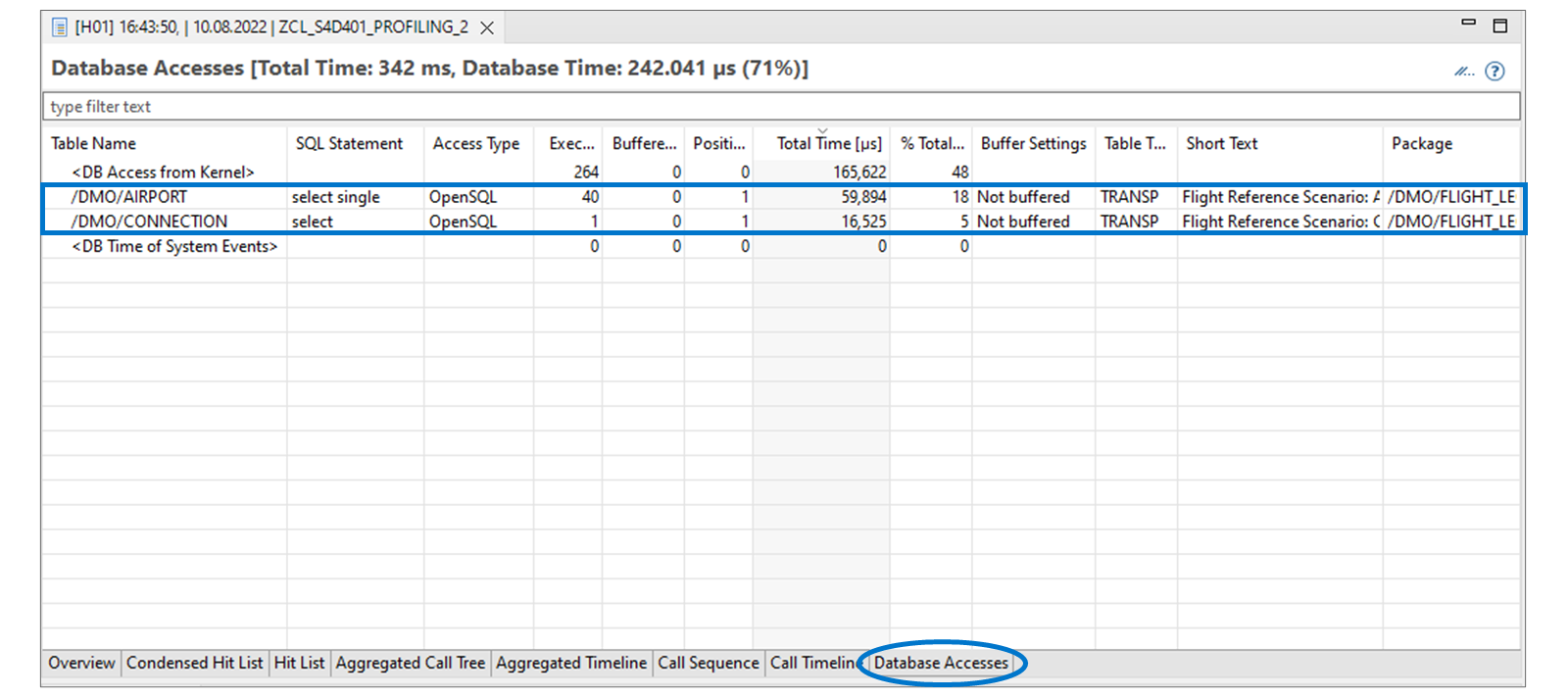Open the Call Sequence tab
Viewport: 1568px width, 698px height.
709,663
